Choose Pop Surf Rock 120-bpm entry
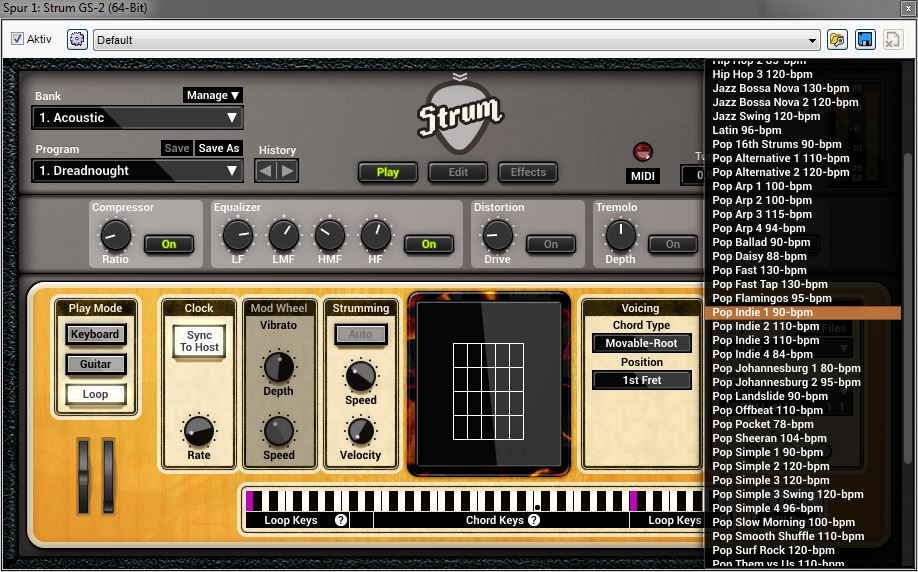This screenshot has height=572, width=918. click(x=803, y=550)
